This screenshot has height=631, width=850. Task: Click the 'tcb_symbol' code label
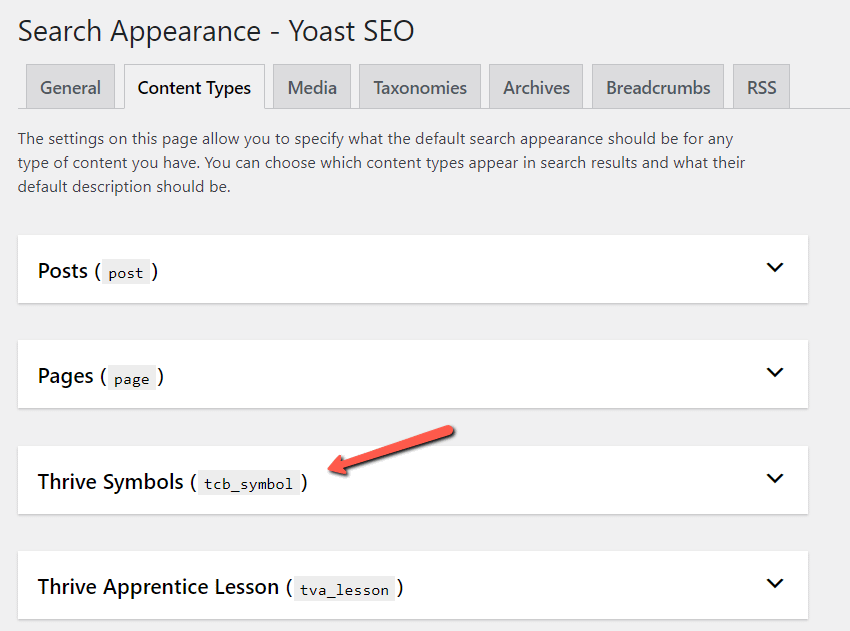[x=248, y=484]
